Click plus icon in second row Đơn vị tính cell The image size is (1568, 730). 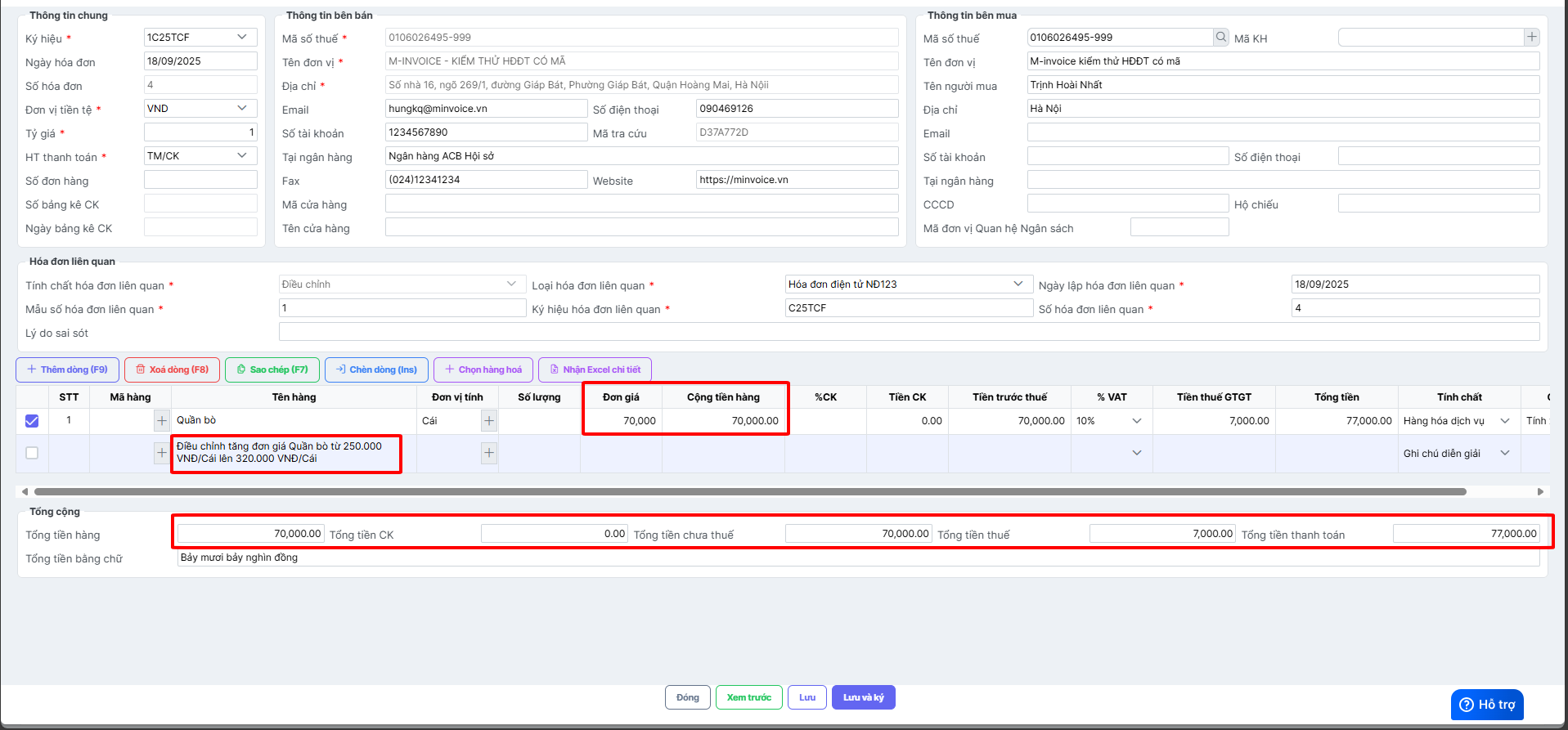point(489,453)
